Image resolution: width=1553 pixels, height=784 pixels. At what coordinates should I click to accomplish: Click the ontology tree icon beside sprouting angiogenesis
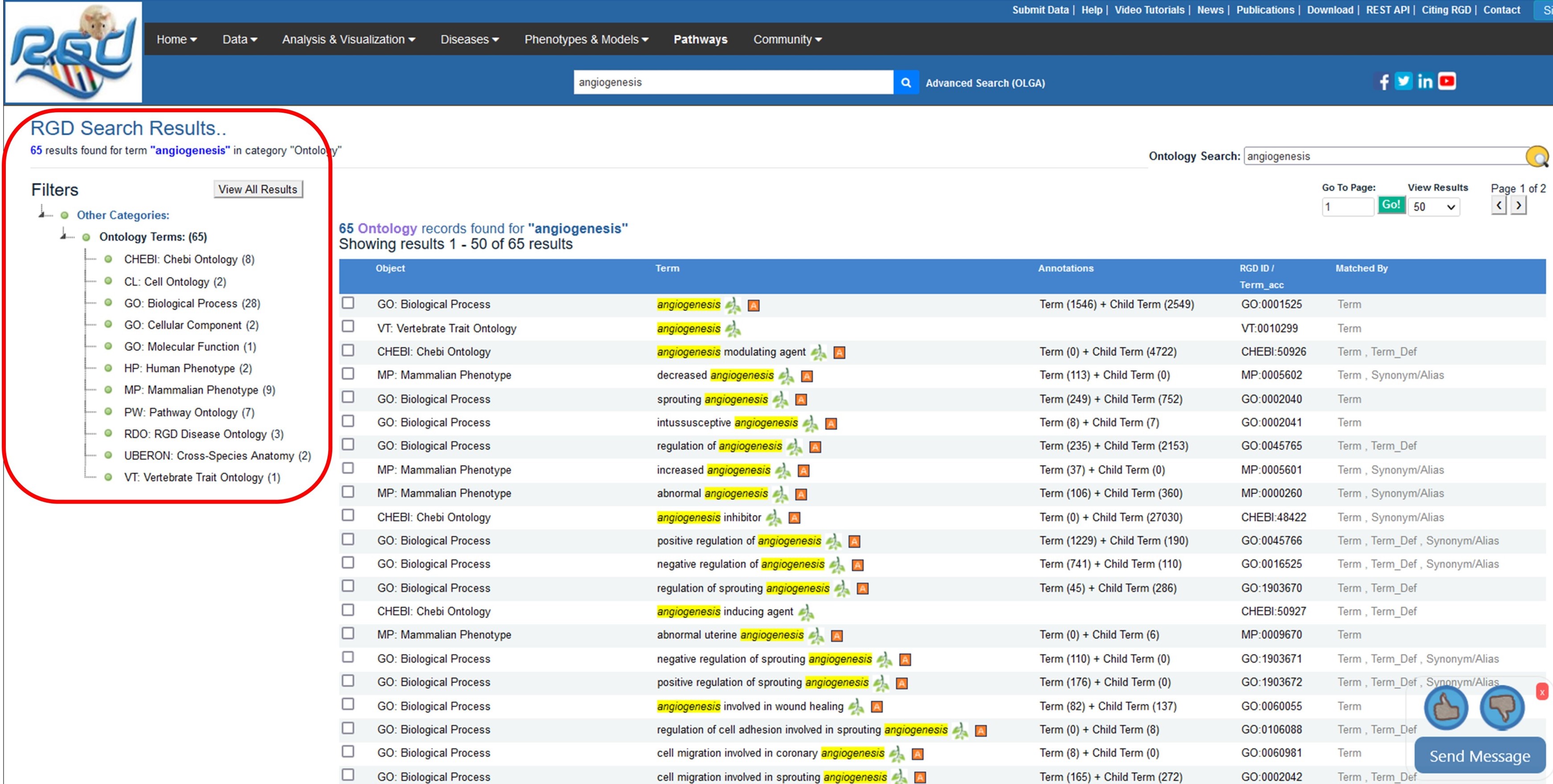[780, 399]
